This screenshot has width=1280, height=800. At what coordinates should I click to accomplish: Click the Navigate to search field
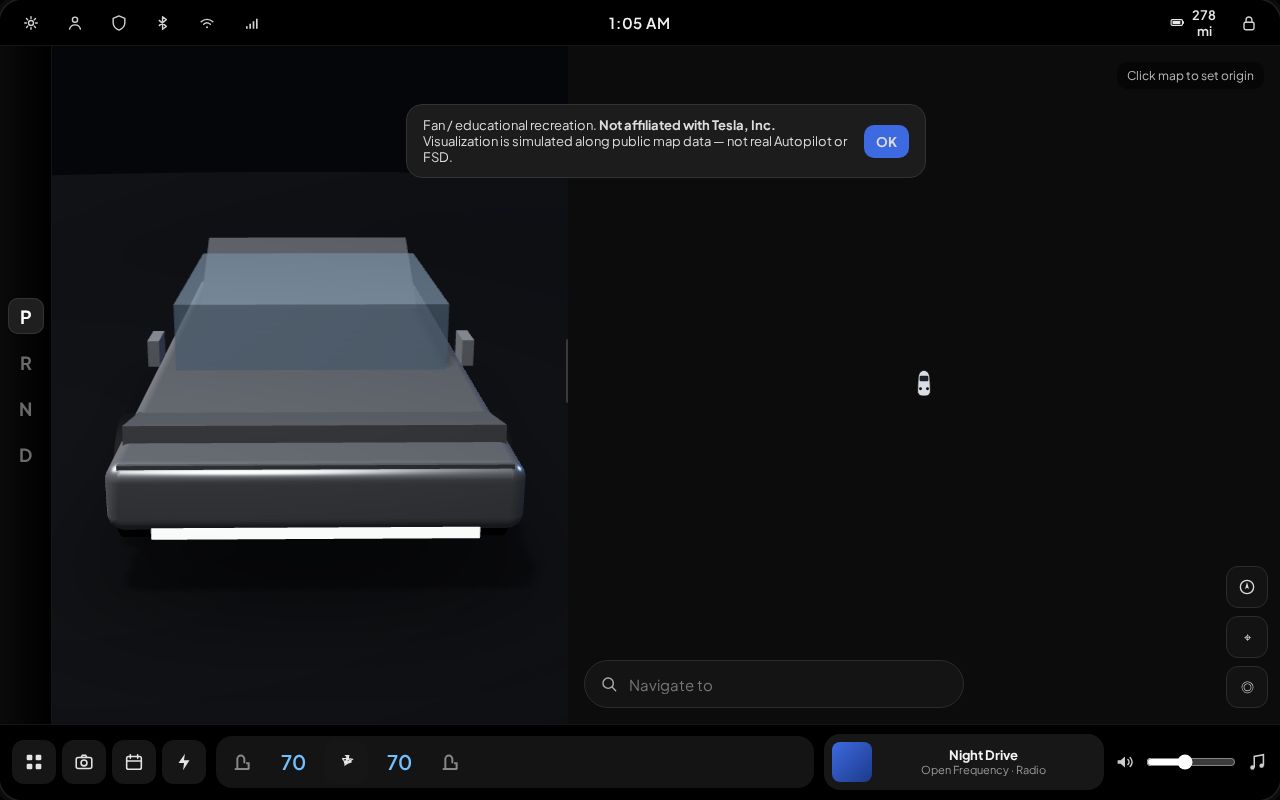tap(774, 685)
